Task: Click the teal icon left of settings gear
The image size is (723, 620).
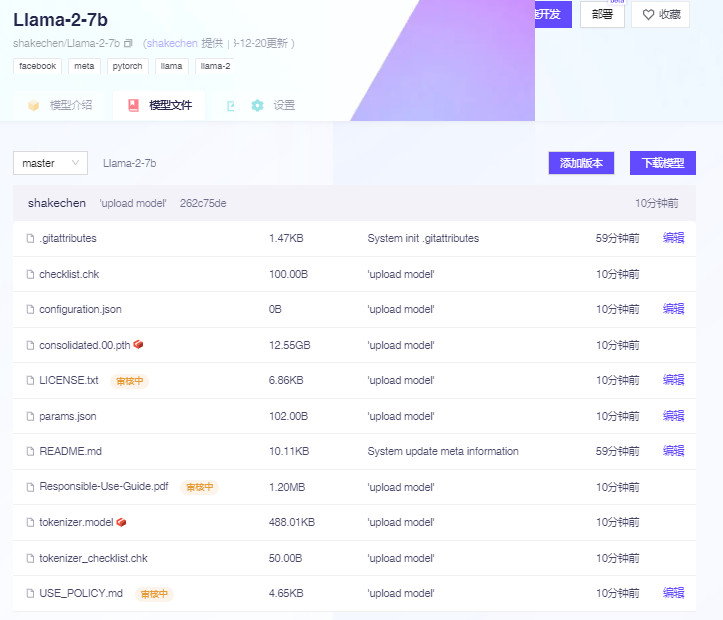Action: coord(231,105)
